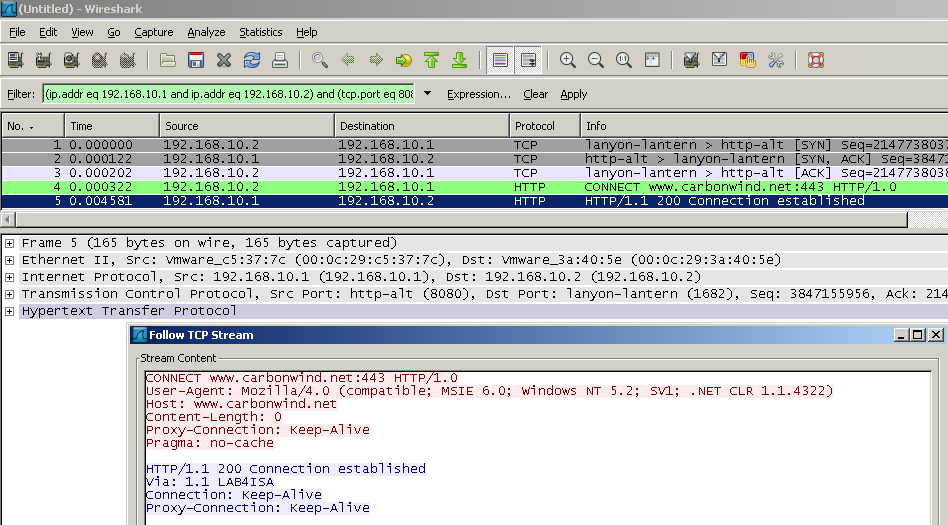948x525 pixels.
Task: Restart the current capture
Action: coord(128,60)
